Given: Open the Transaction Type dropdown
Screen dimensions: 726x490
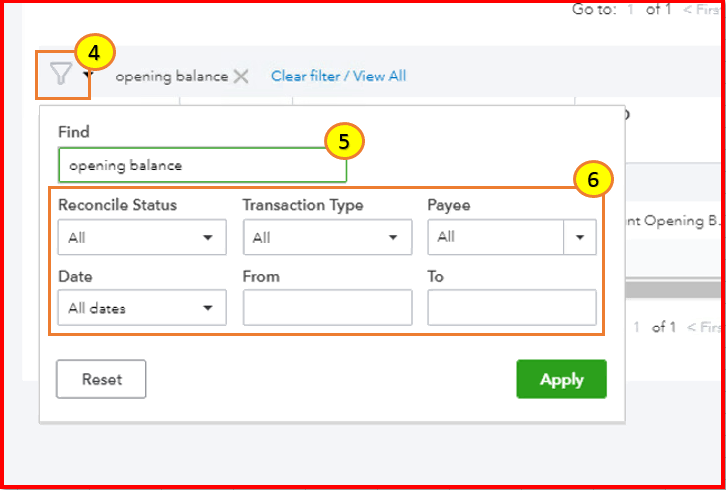Looking at the screenshot, I should pyautogui.click(x=327, y=238).
